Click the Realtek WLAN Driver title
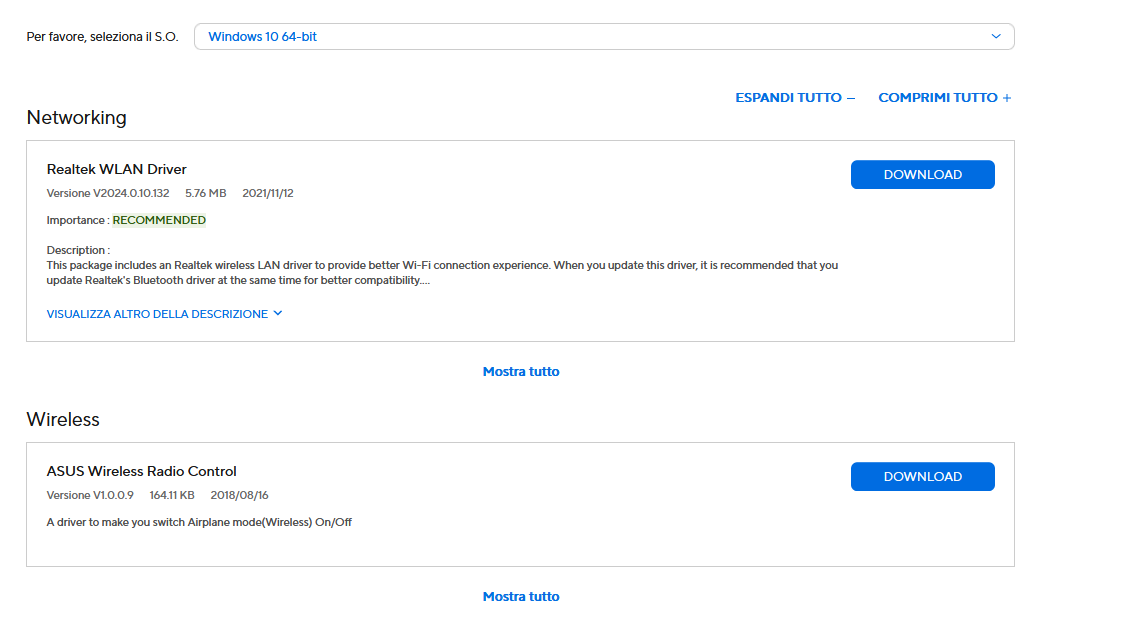Viewport: 1128px width, 625px height. (117, 169)
